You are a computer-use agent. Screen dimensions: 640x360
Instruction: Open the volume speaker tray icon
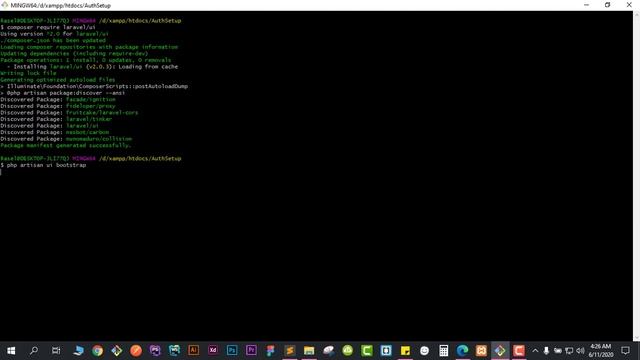580,351
